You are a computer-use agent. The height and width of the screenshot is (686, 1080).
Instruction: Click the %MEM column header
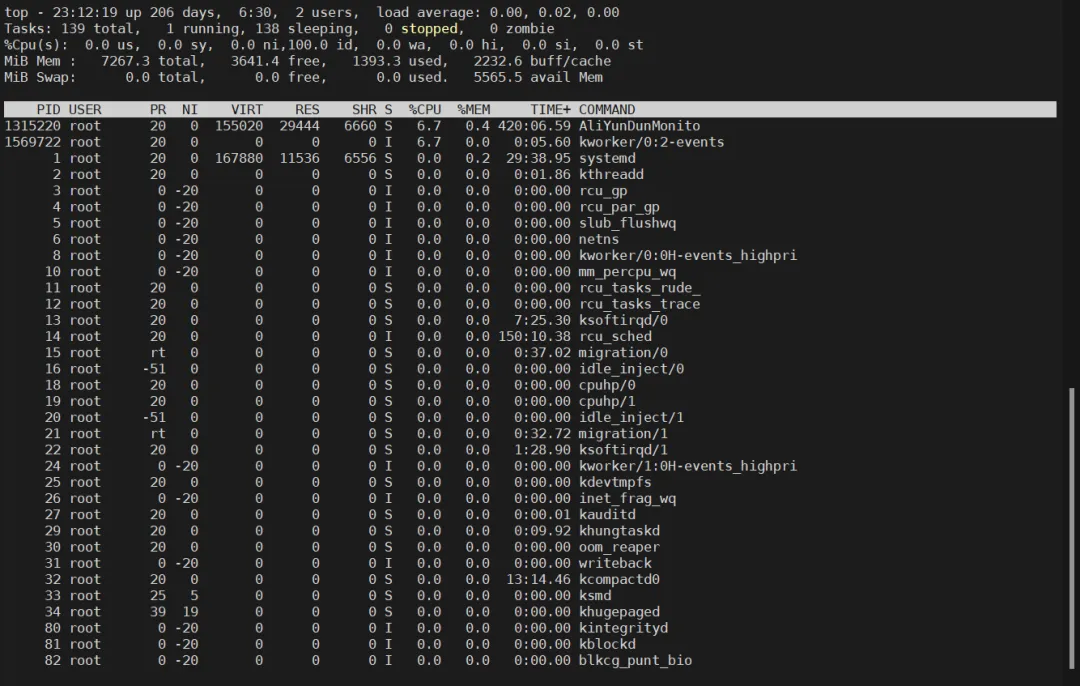pos(473,110)
